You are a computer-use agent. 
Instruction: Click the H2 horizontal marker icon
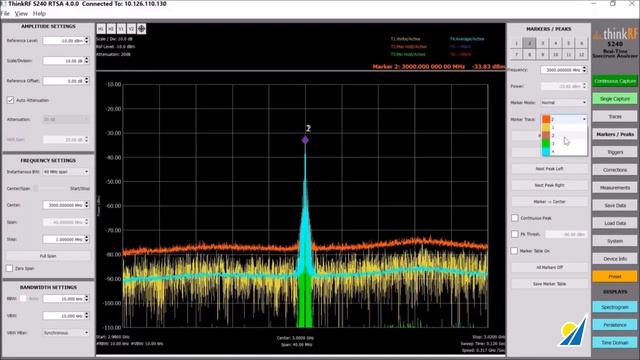(x=111, y=29)
